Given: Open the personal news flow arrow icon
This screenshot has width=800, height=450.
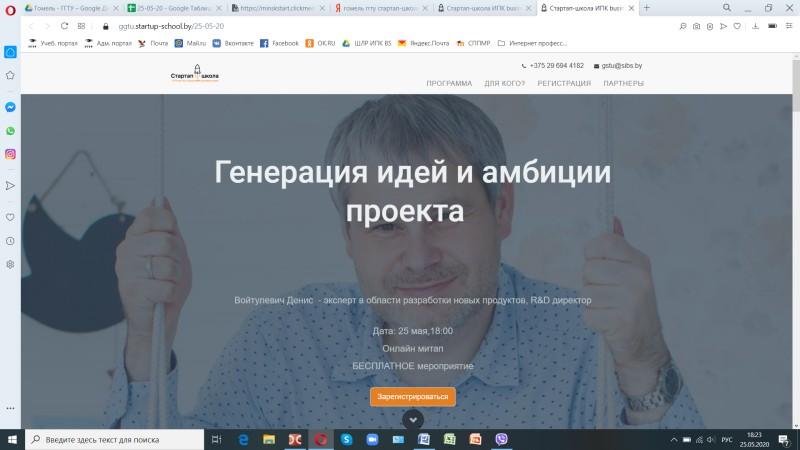Looking at the screenshot, I should [x=10, y=186].
